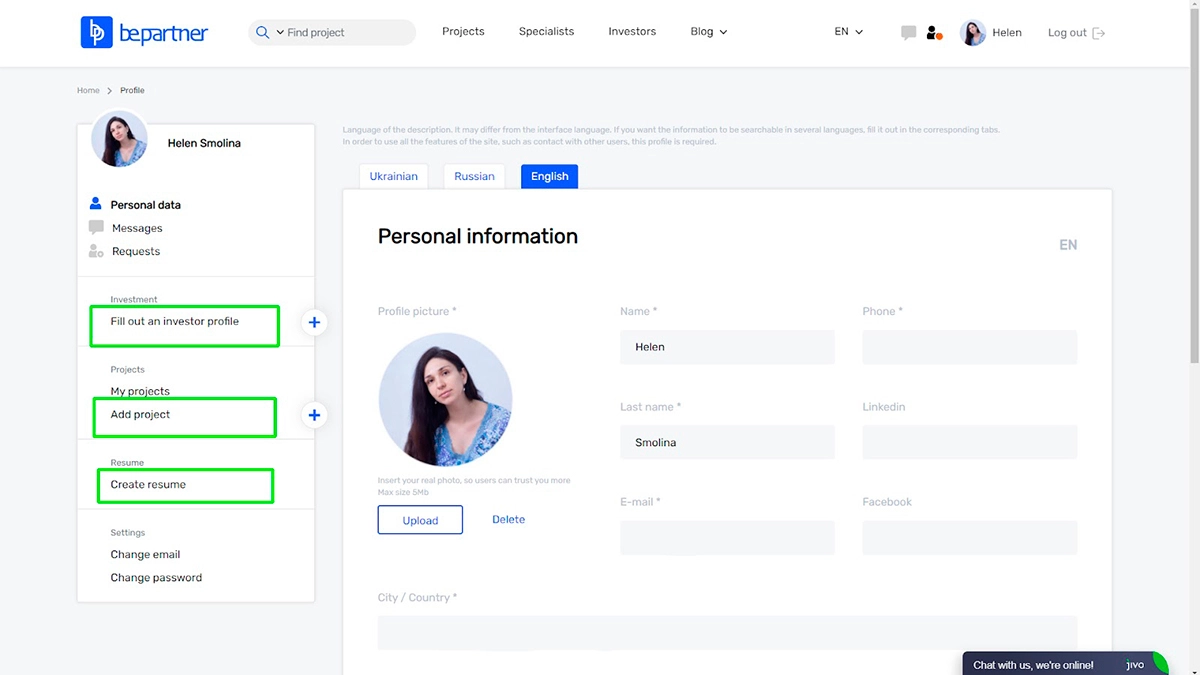Open the search scope dropdown arrow
Screen dimensions: 1200x675
280,32
